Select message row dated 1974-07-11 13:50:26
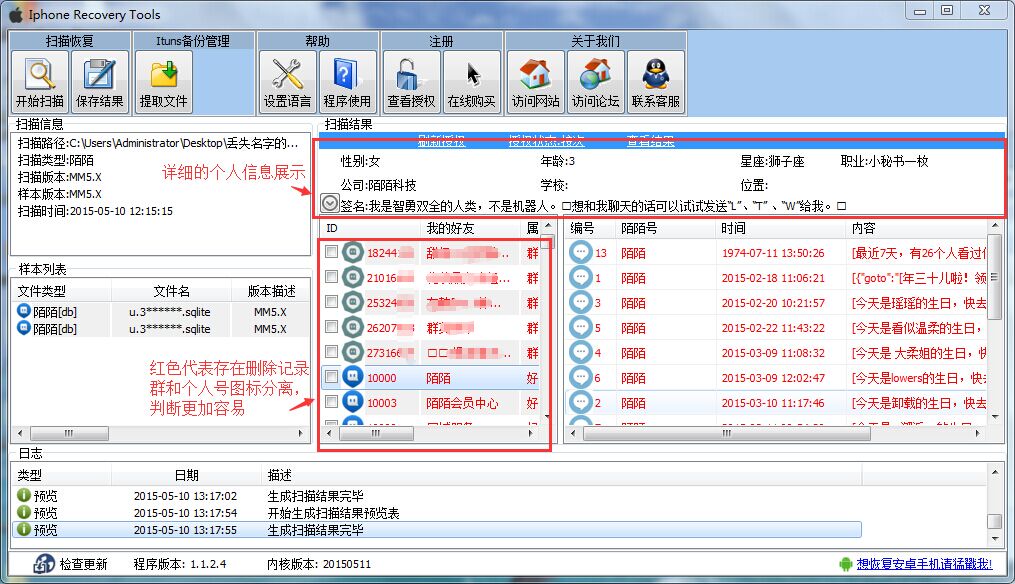Screen dimensions: 1015x584 pos(777,253)
